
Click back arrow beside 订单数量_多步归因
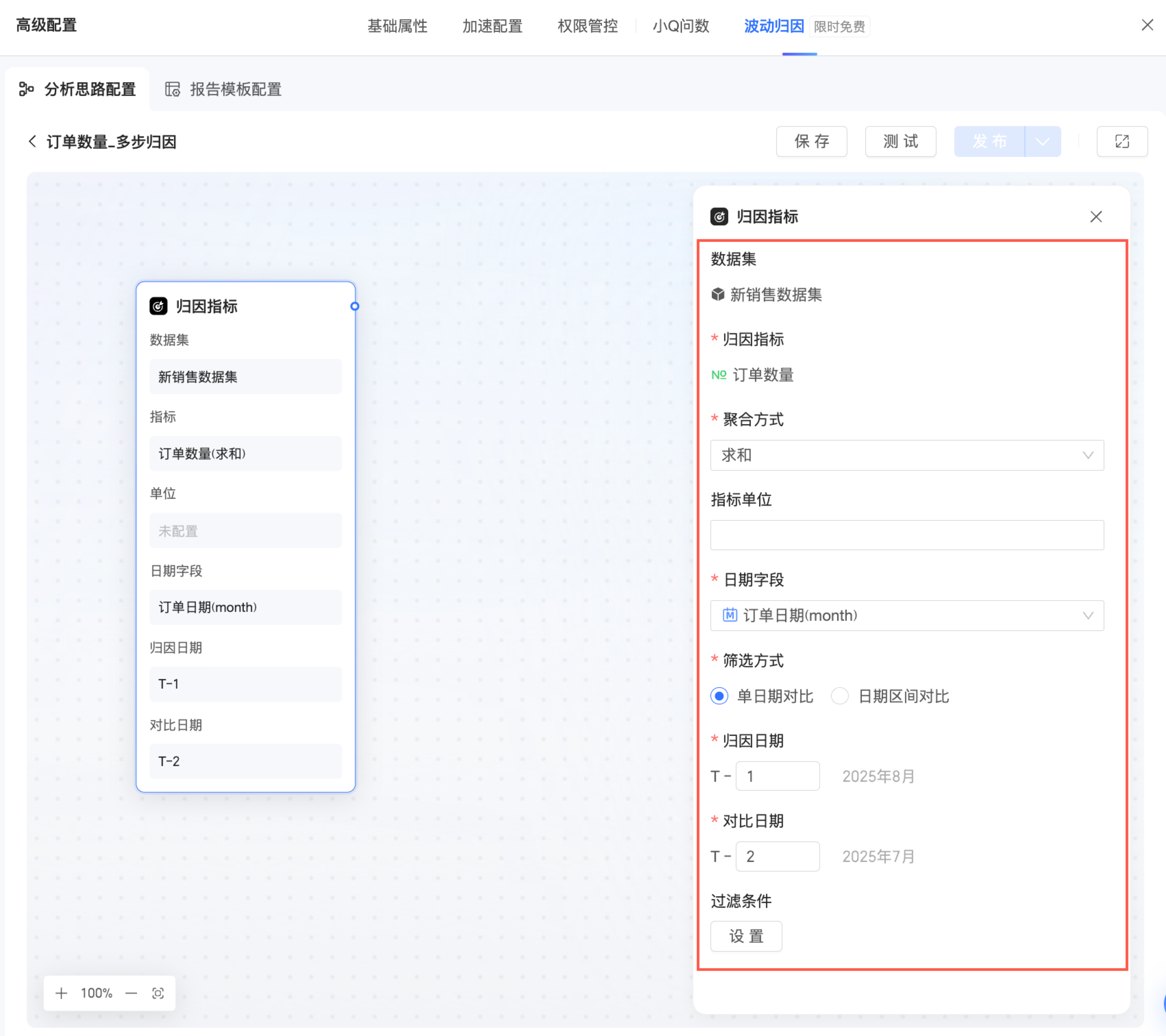pyautogui.click(x=33, y=141)
